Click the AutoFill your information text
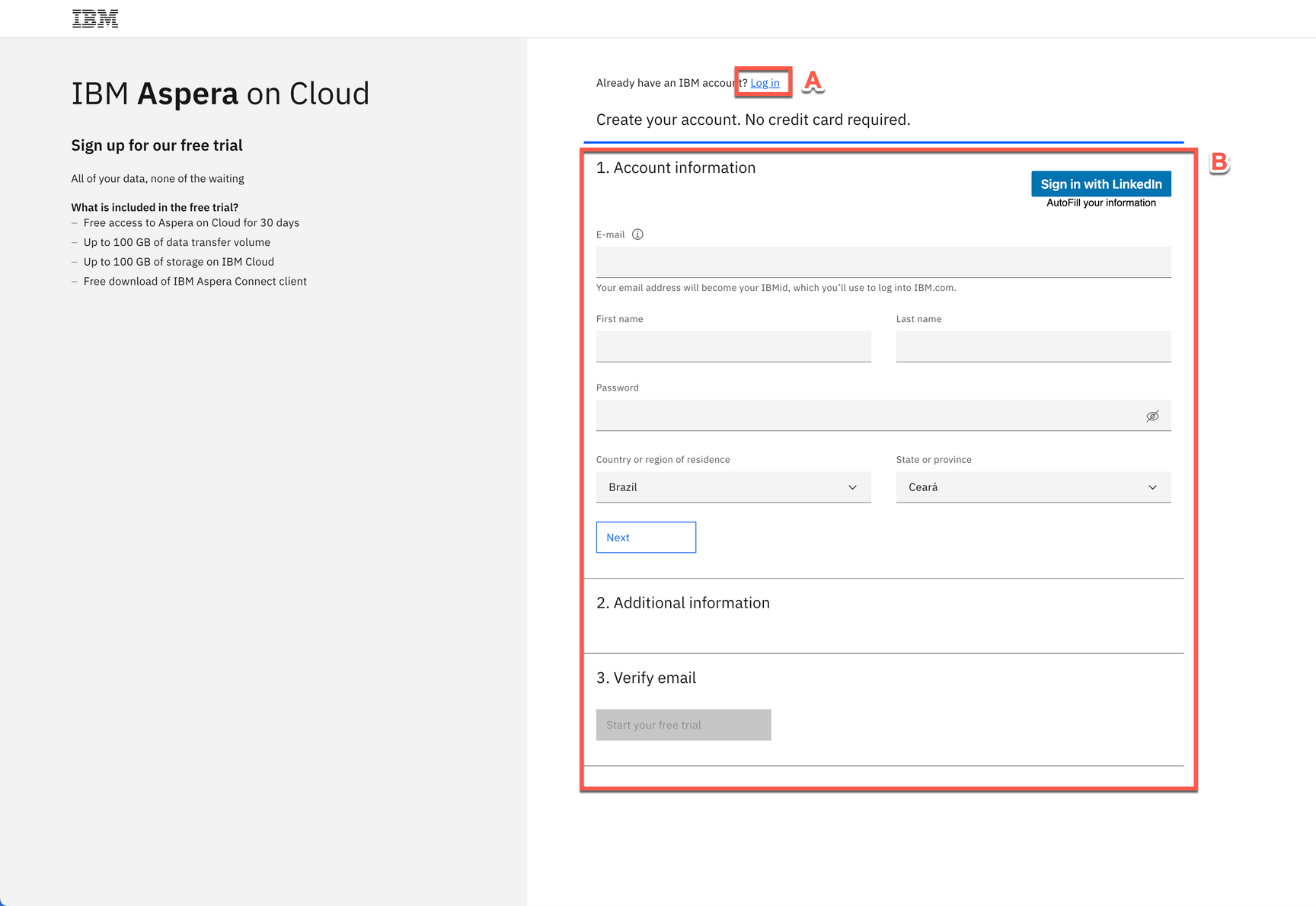The width and height of the screenshot is (1316, 906). [x=1101, y=203]
